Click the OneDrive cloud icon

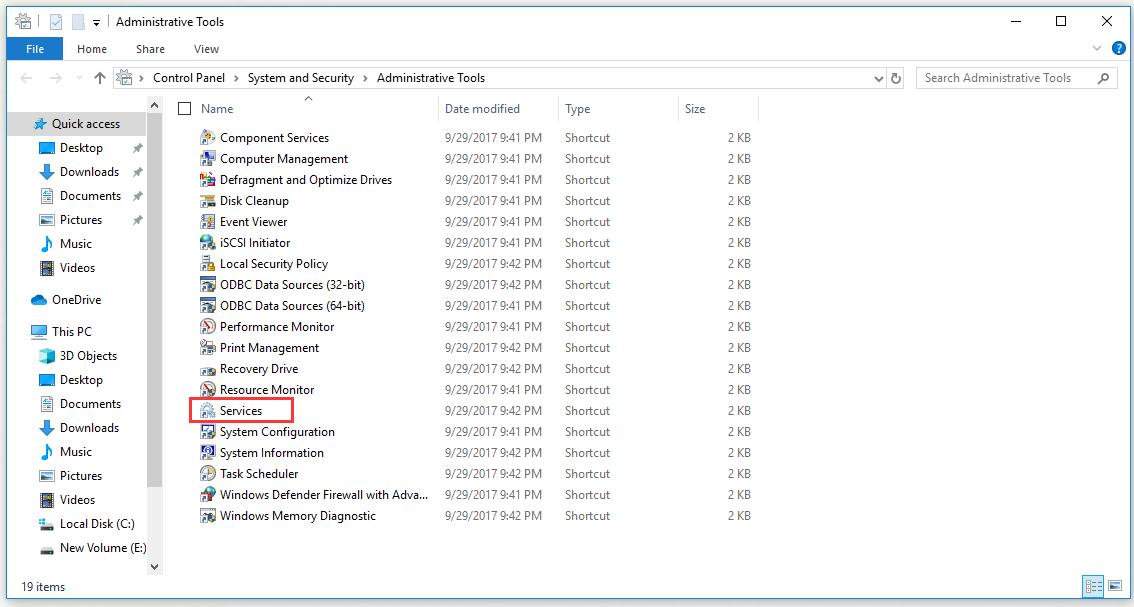(x=39, y=300)
